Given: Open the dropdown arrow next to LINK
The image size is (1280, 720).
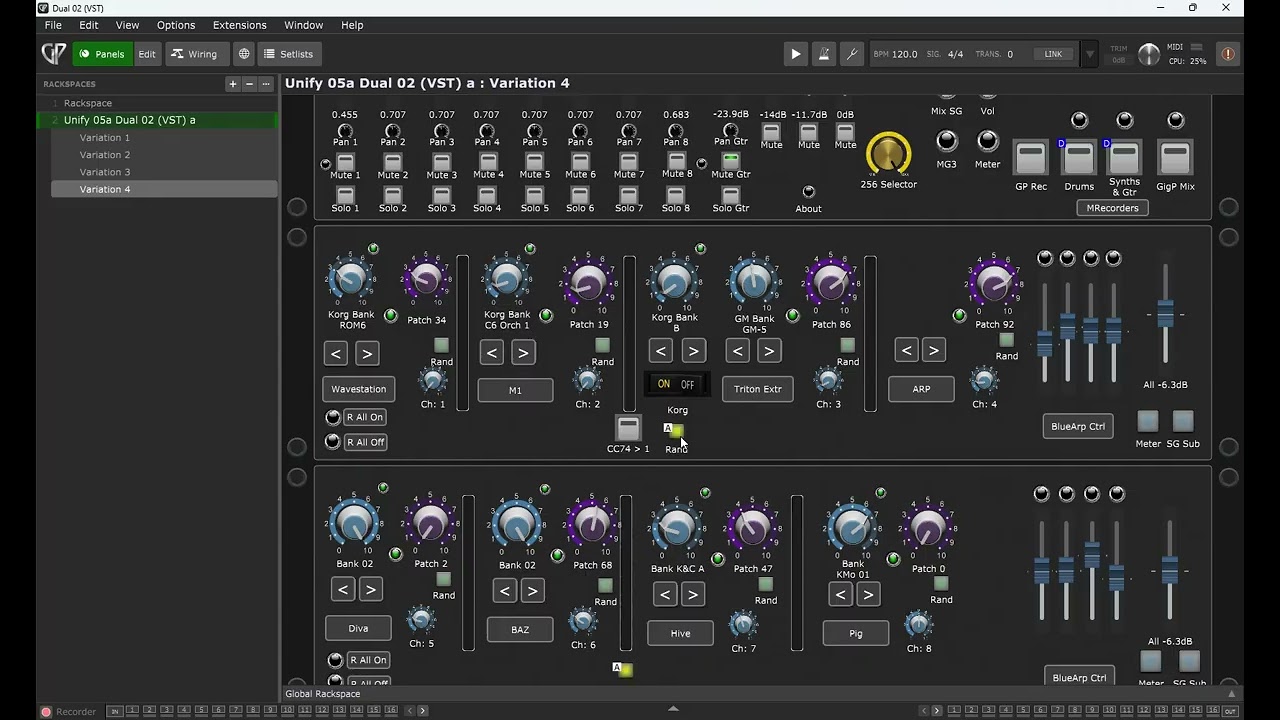Looking at the screenshot, I should click(1090, 54).
